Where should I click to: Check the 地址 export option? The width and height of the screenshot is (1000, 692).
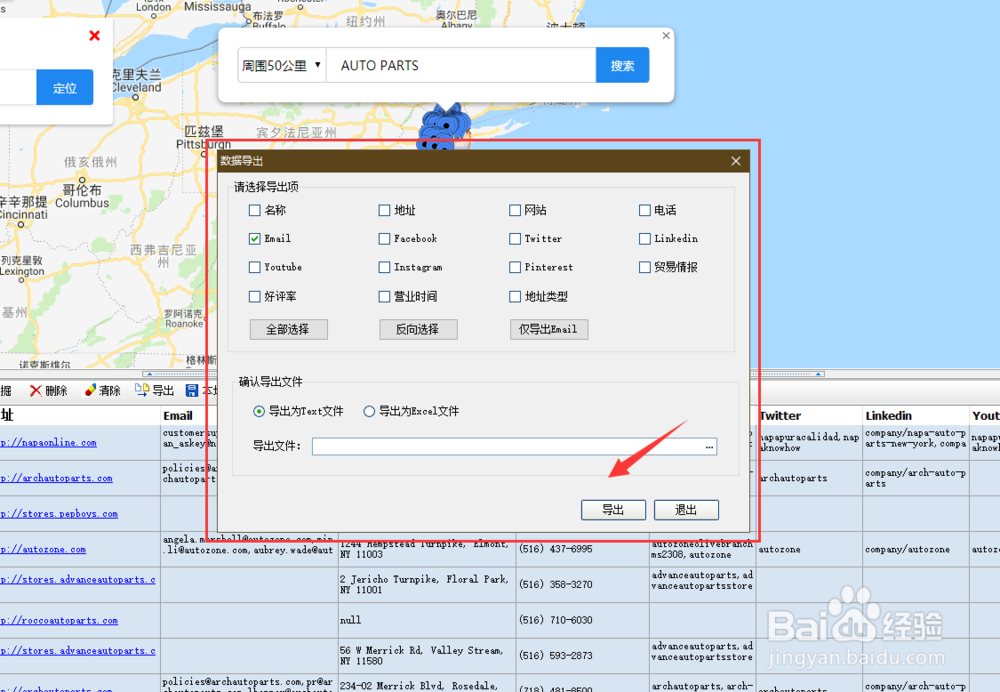click(x=384, y=210)
